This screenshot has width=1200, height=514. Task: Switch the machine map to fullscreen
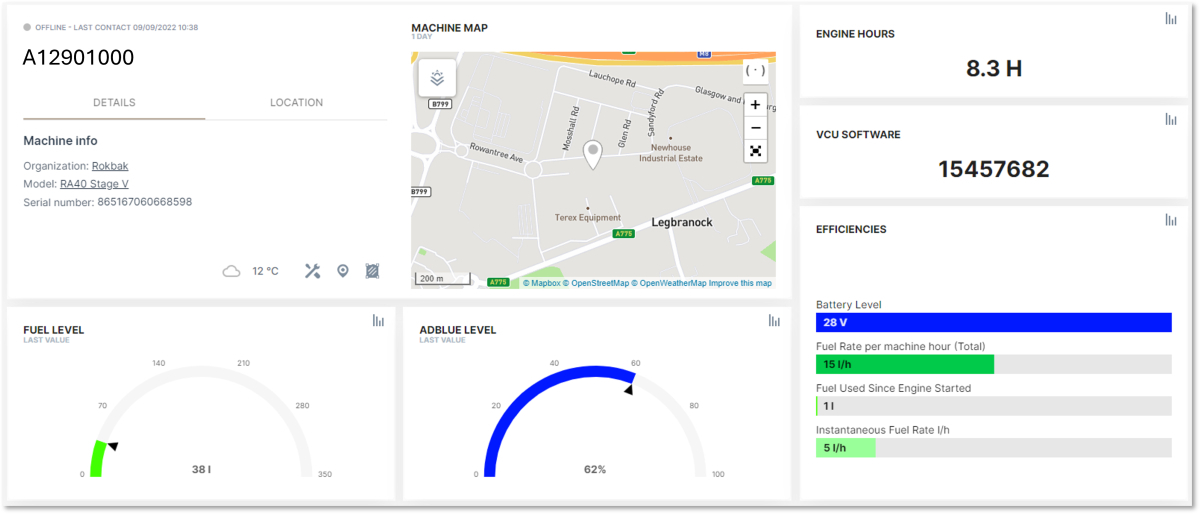pyautogui.click(x=755, y=152)
